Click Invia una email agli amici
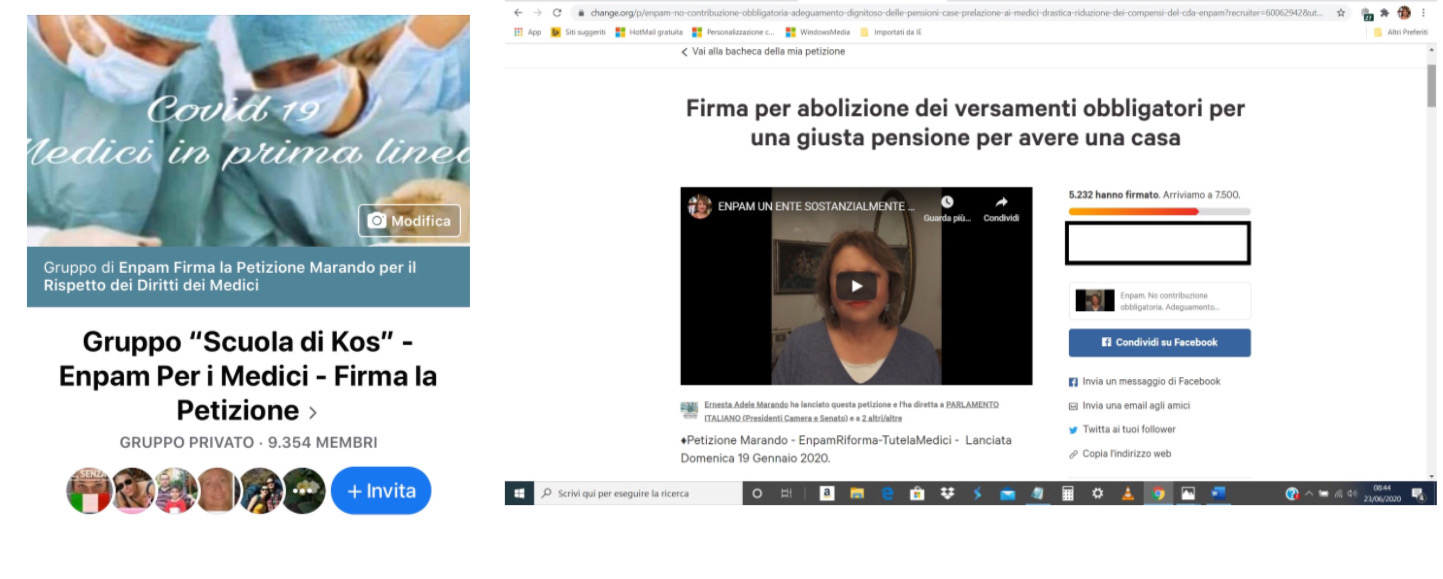Screen dimensions: 1443x579 click(1129, 405)
